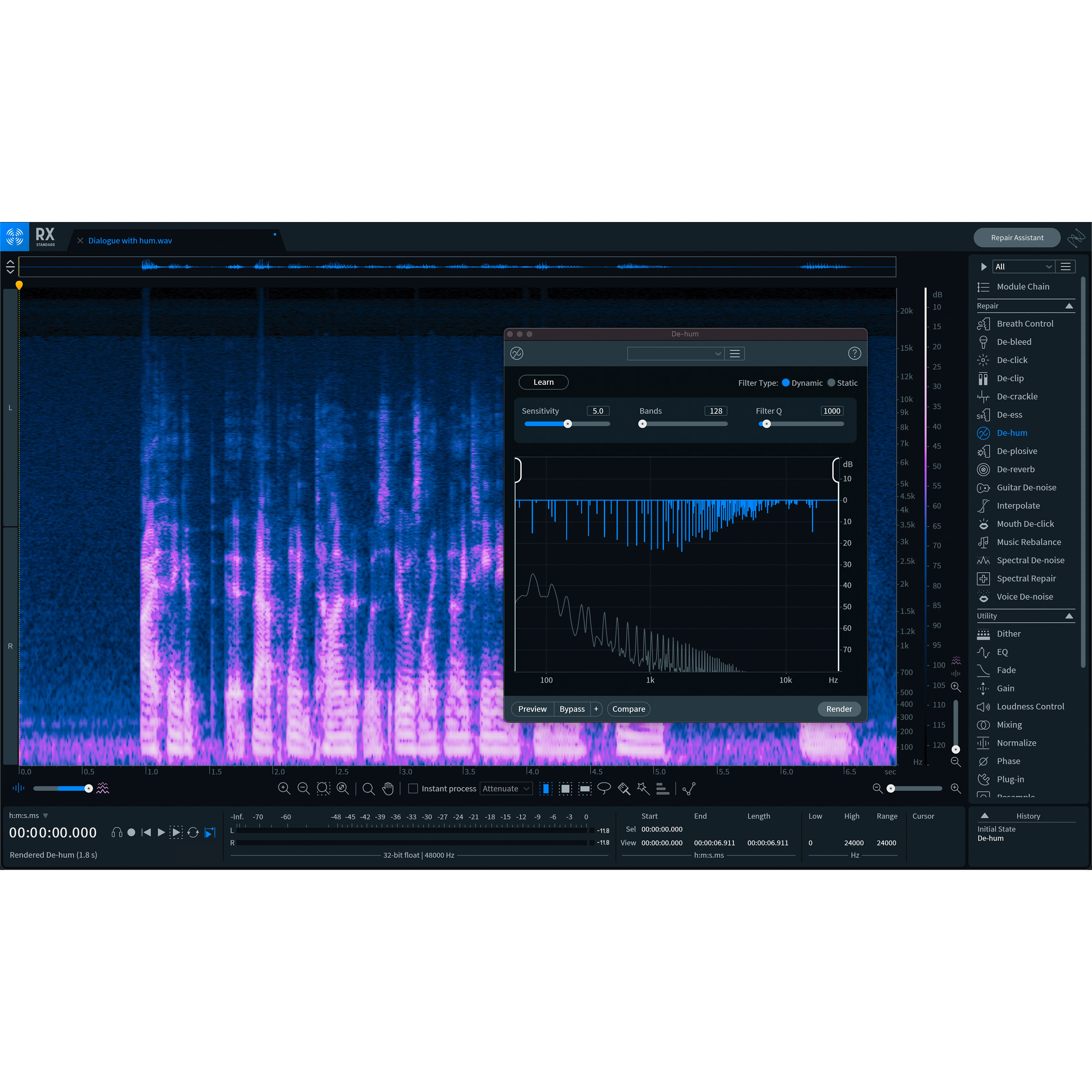
Task: Select the EQ utility module
Action: pyautogui.click(x=1003, y=652)
